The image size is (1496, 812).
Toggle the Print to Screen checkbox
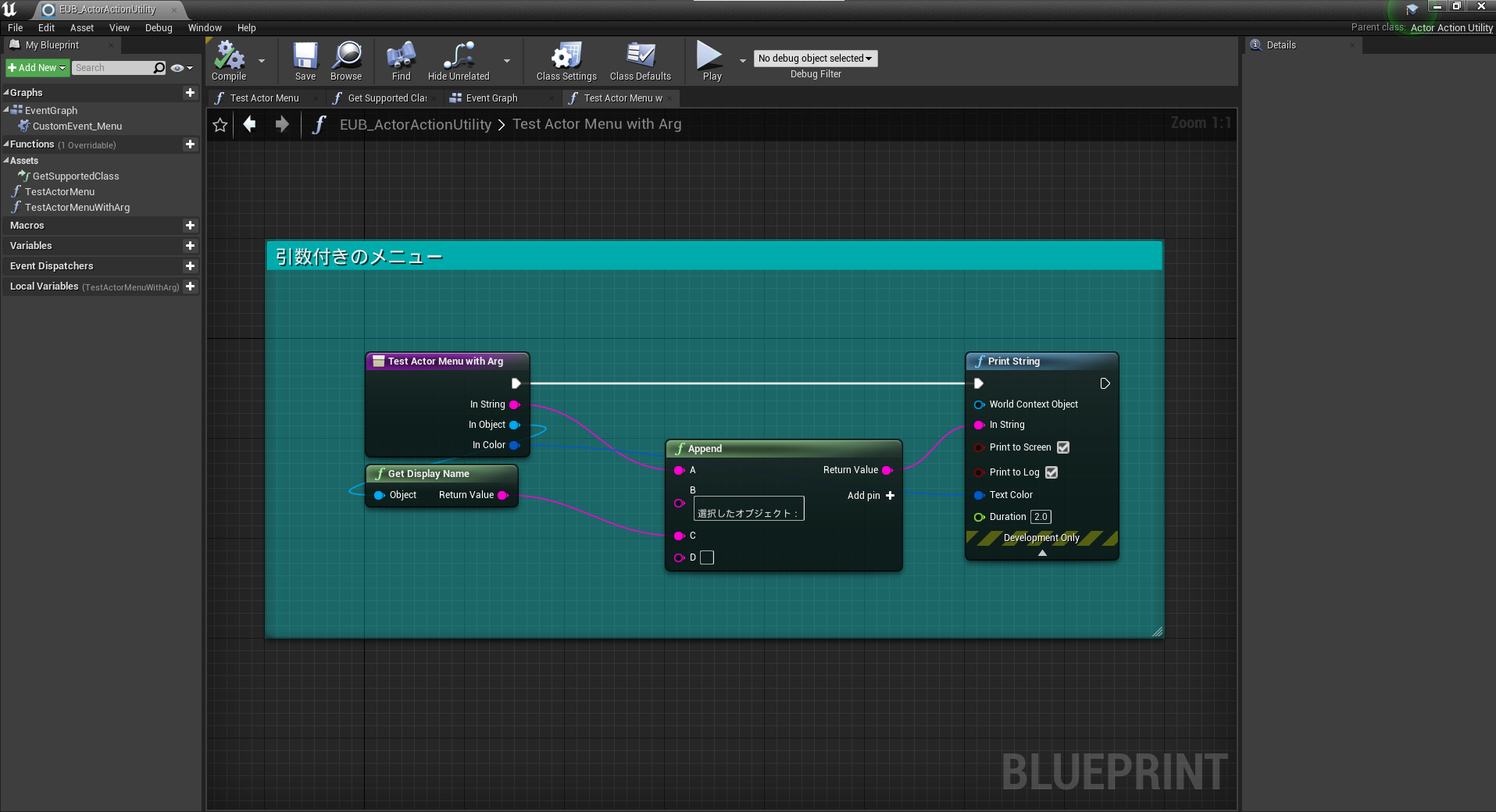tap(1063, 447)
